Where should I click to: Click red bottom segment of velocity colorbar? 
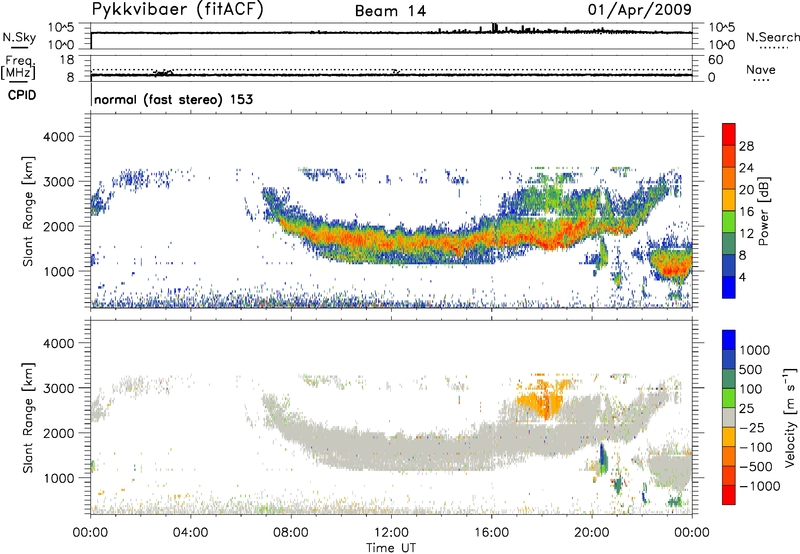pyautogui.click(x=729, y=495)
